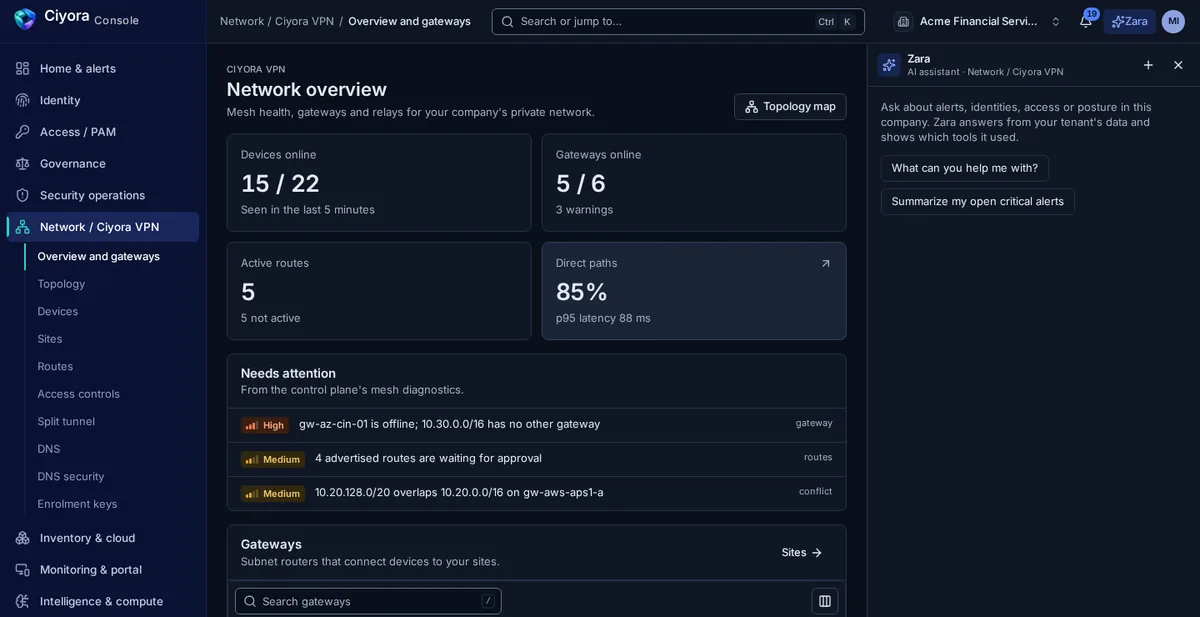This screenshot has height=617, width=1200.
Task: Click the "3 warnings" text
Action: click(x=585, y=210)
